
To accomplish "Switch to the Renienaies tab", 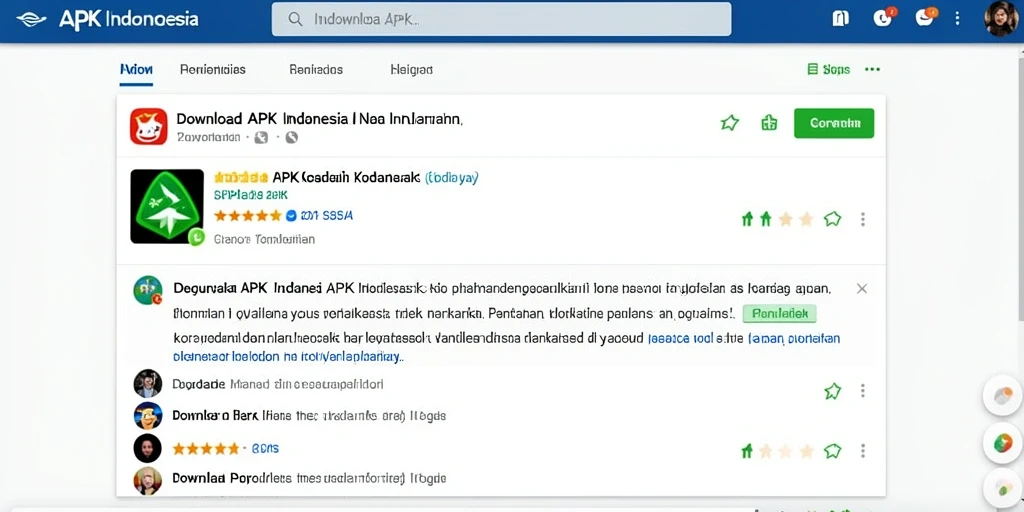I will pyautogui.click(x=213, y=69).
